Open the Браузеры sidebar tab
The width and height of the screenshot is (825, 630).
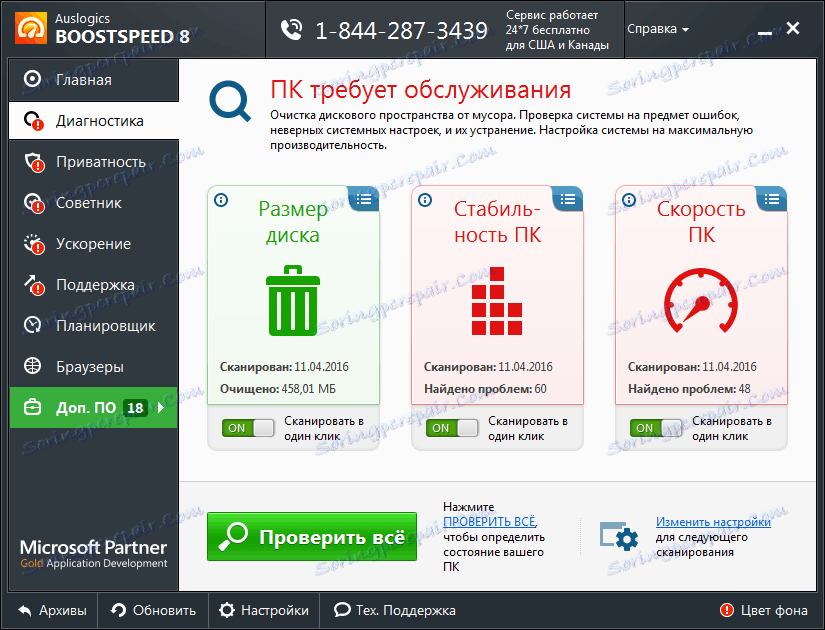point(94,366)
